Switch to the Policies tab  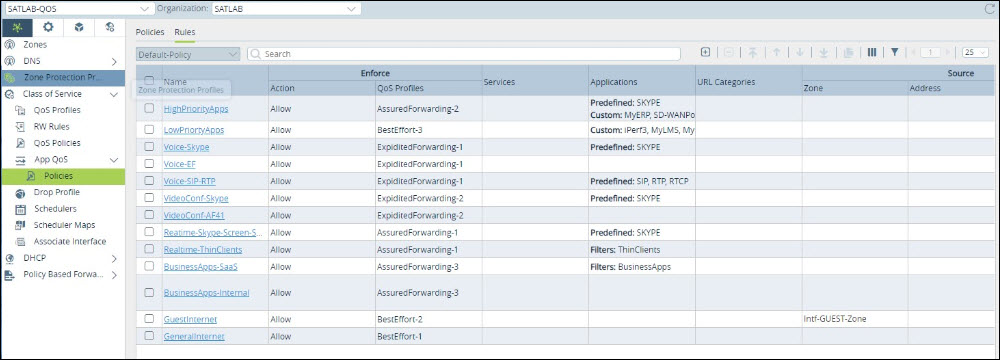(150, 32)
